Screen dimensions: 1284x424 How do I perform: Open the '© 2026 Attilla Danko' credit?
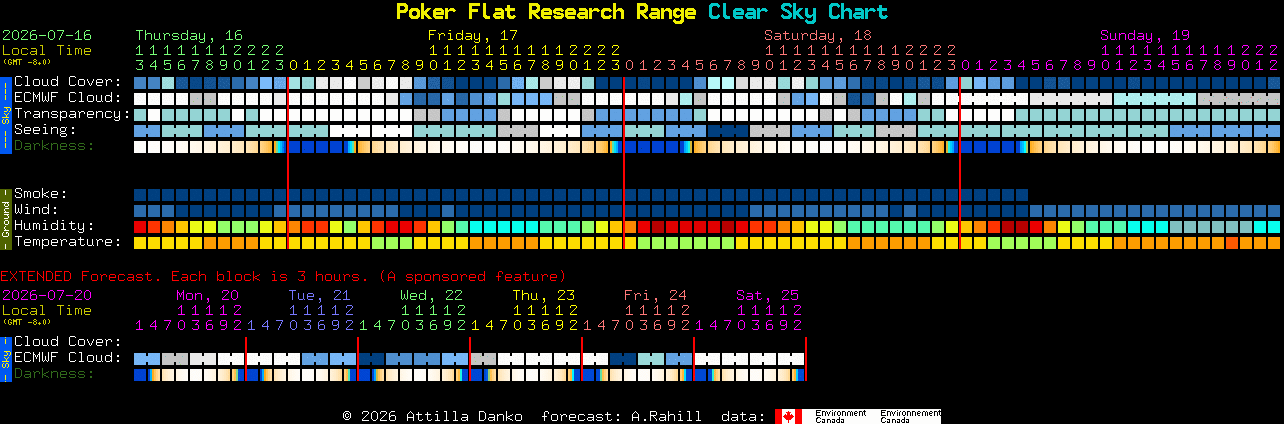(x=434, y=416)
